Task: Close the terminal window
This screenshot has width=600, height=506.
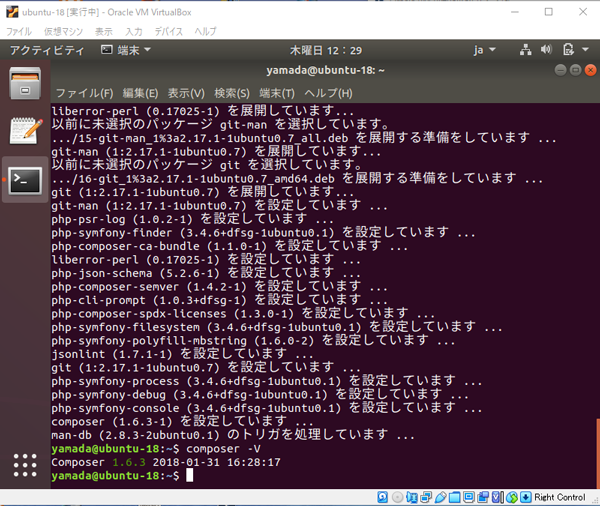Action: tap(590, 70)
